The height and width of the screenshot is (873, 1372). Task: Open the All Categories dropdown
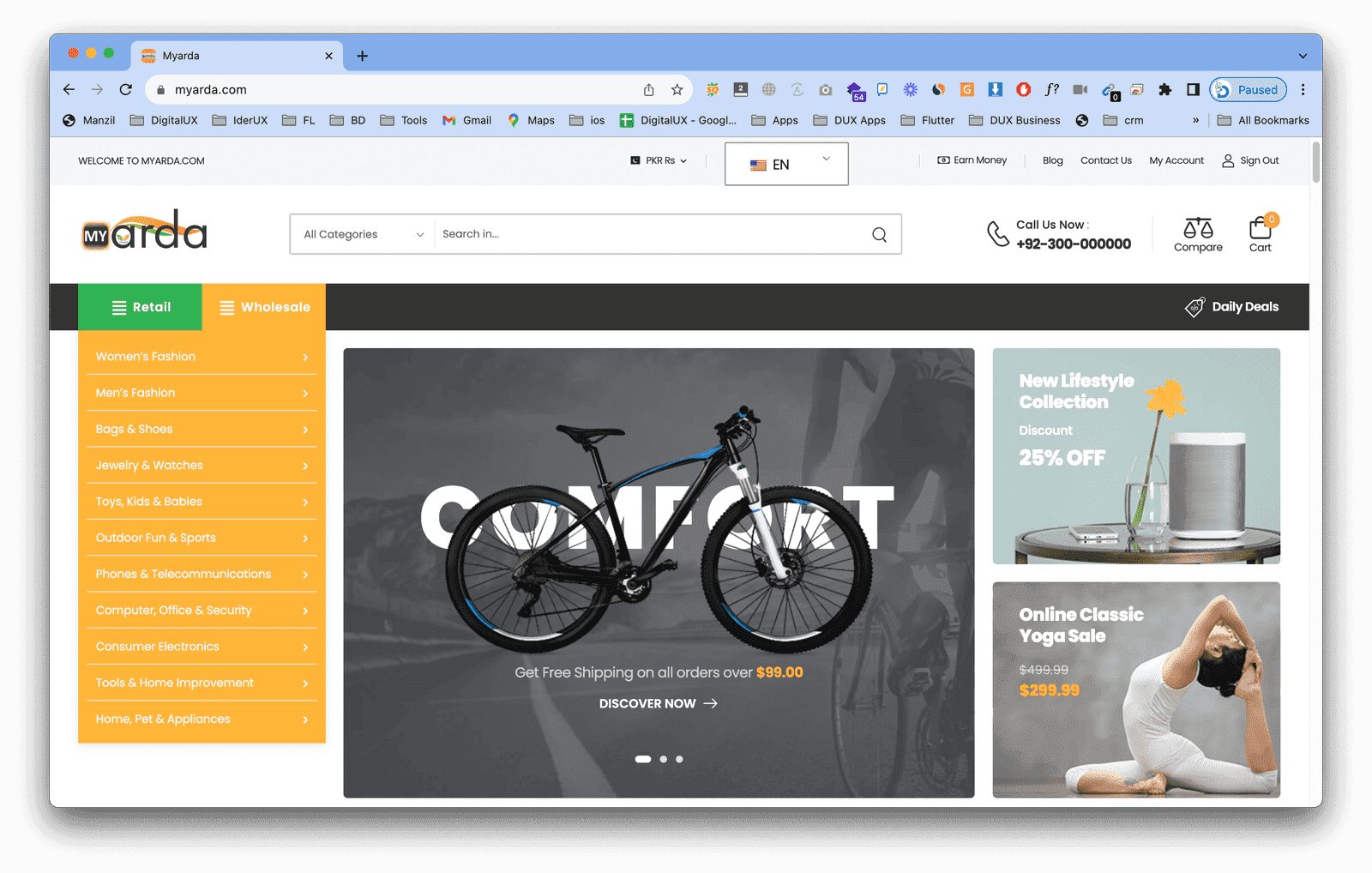click(x=363, y=234)
